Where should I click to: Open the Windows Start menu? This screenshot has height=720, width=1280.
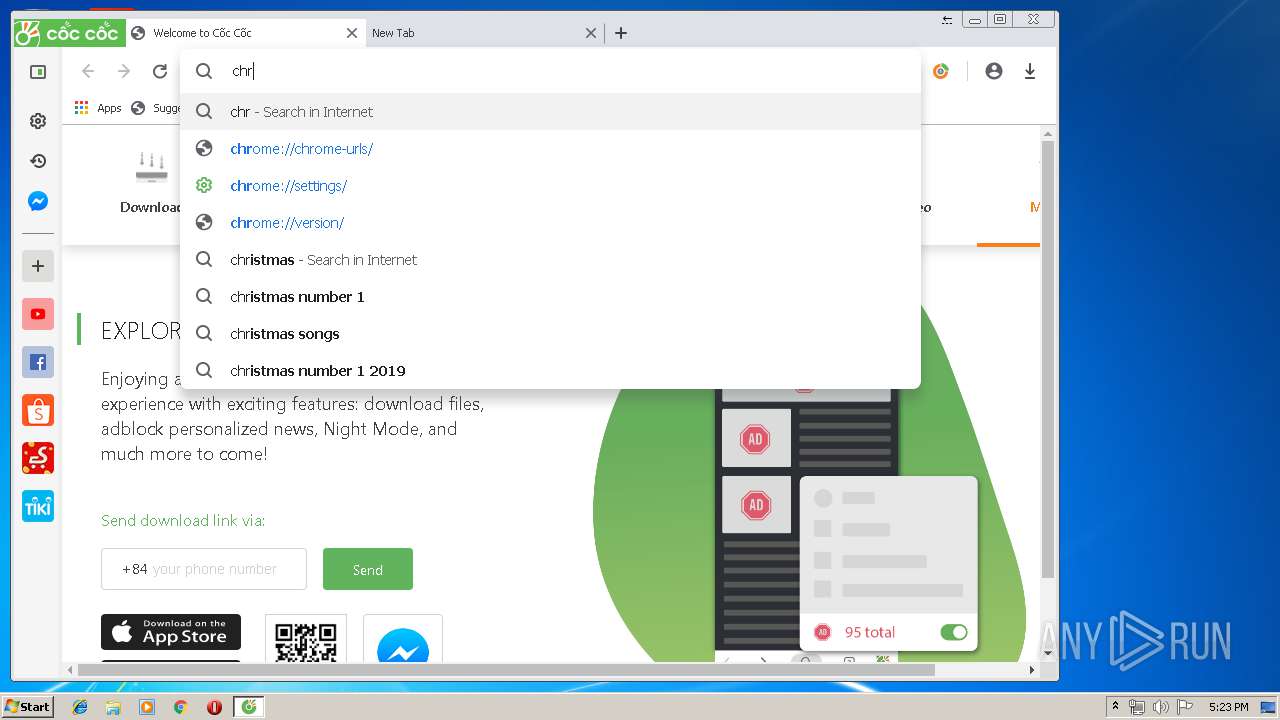[x=27, y=707]
